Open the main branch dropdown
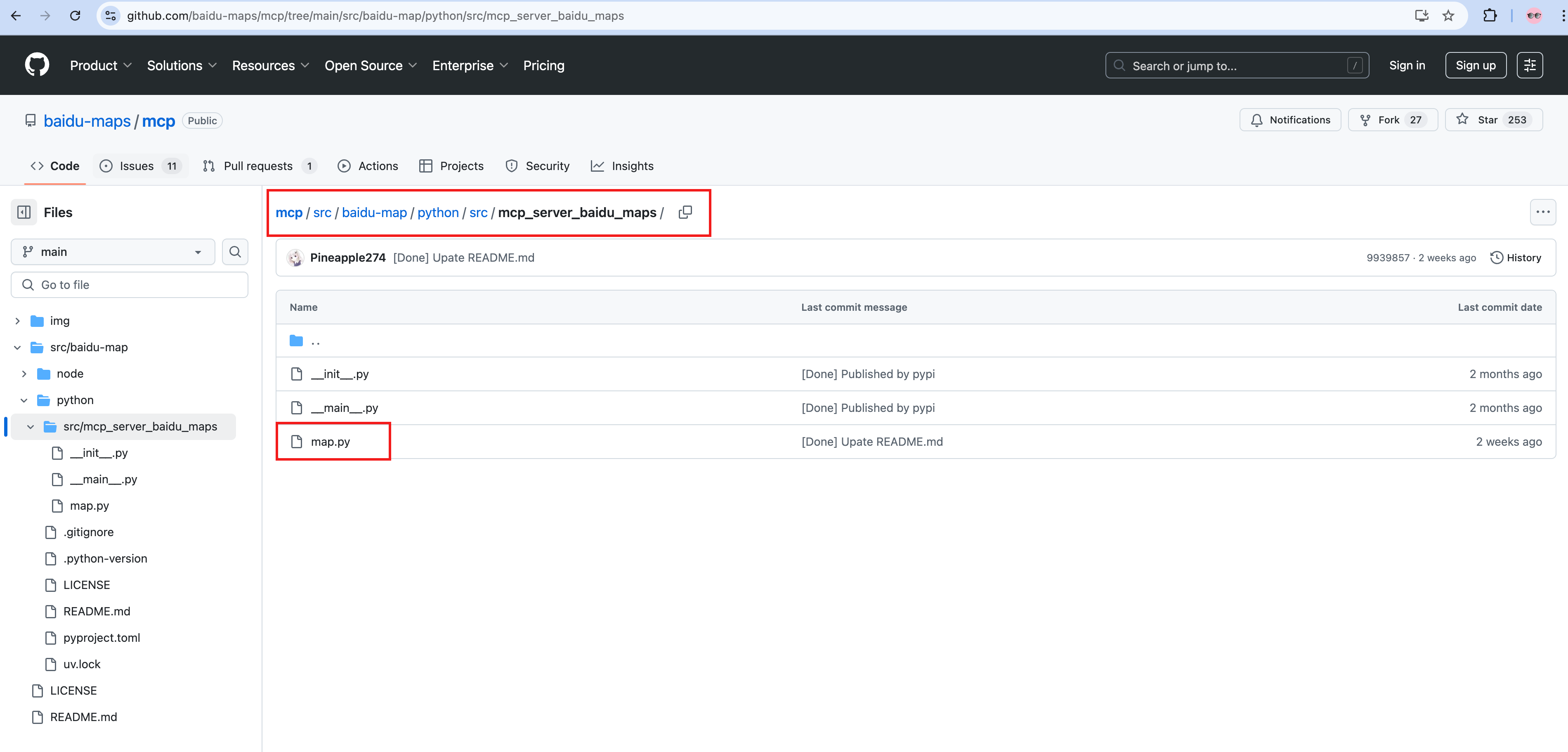This screenshot has width=1568, height=752. pyautogui.click(x=113, y=251)
